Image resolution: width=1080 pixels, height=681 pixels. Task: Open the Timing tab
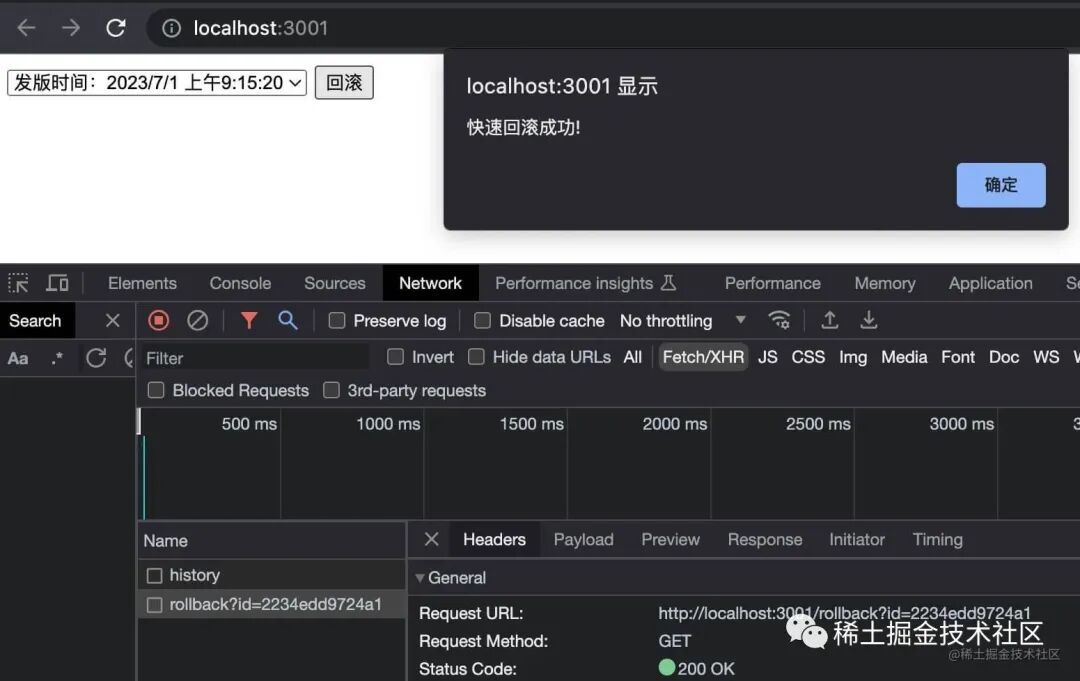click(x=937, y=539)
